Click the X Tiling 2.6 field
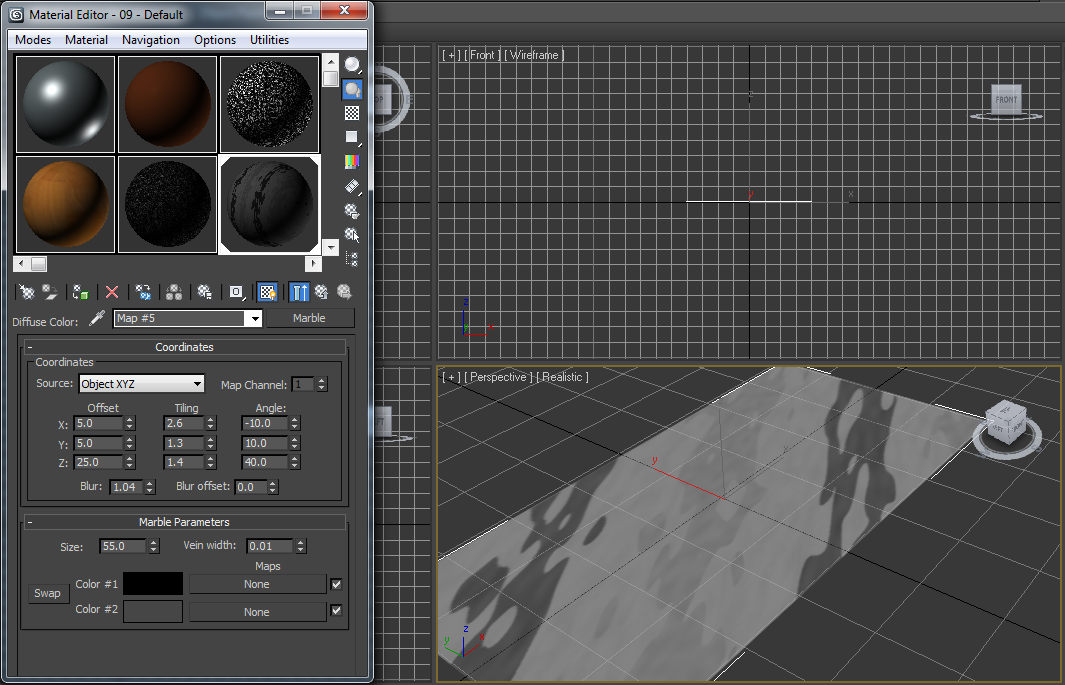This screenshot has width=1065, height=685. click(x=183, y=423)
